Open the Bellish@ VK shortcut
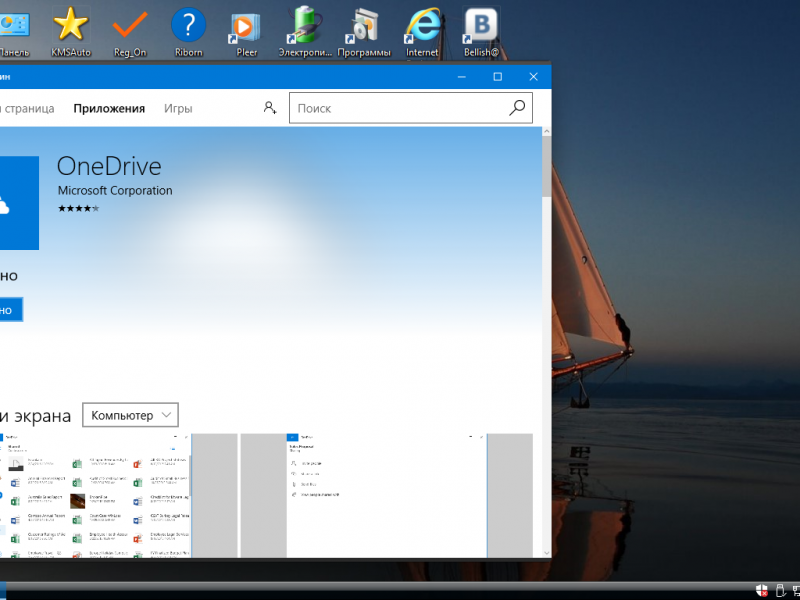 tap(481, 32)
